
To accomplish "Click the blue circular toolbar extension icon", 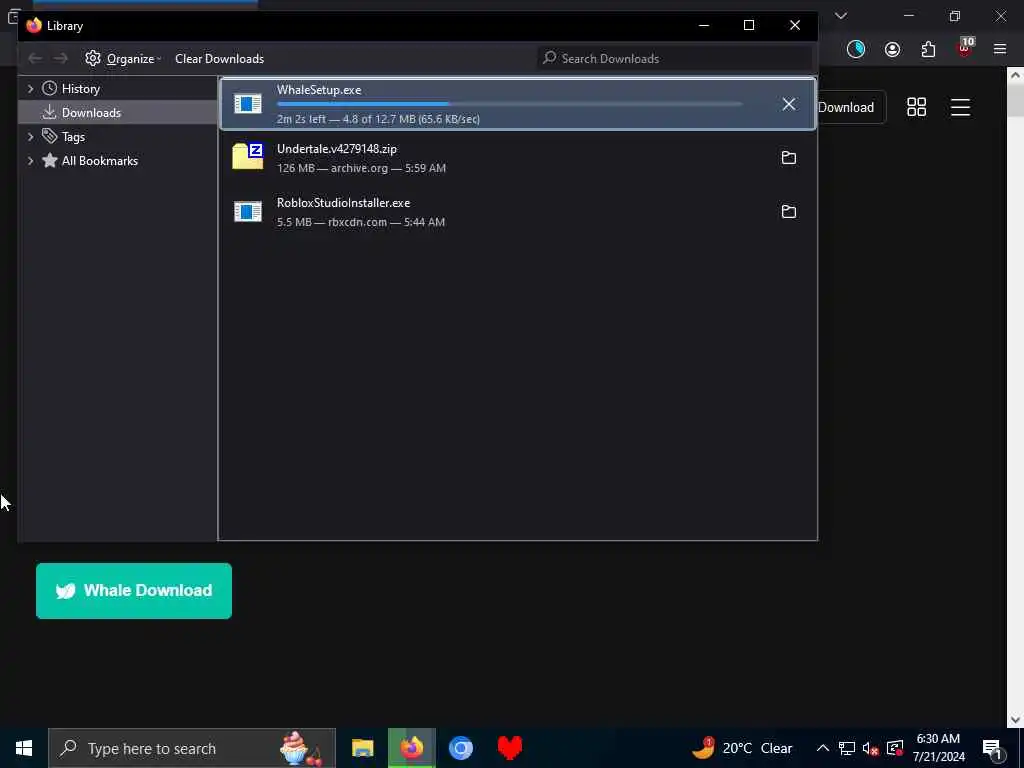I will click(x=856, y=49).
